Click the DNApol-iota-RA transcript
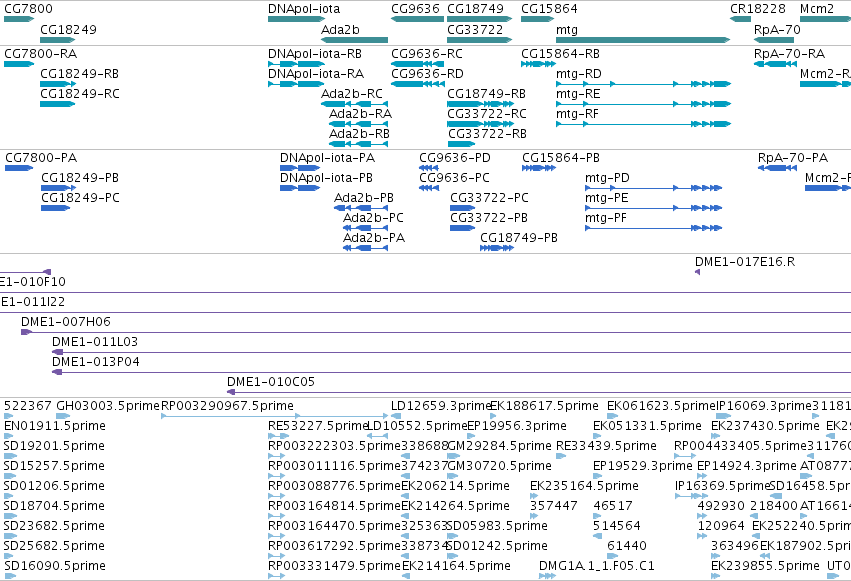This screenshot has height=581, width=851. pyautogui.click(x=296, y=84)
